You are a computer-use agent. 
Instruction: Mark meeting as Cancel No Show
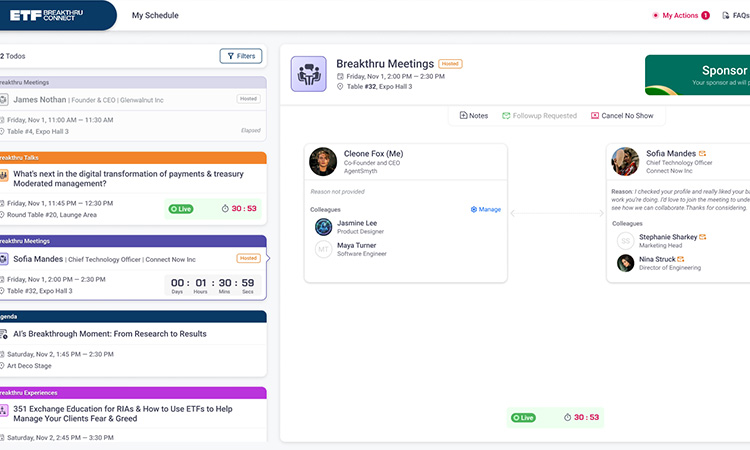621,116
